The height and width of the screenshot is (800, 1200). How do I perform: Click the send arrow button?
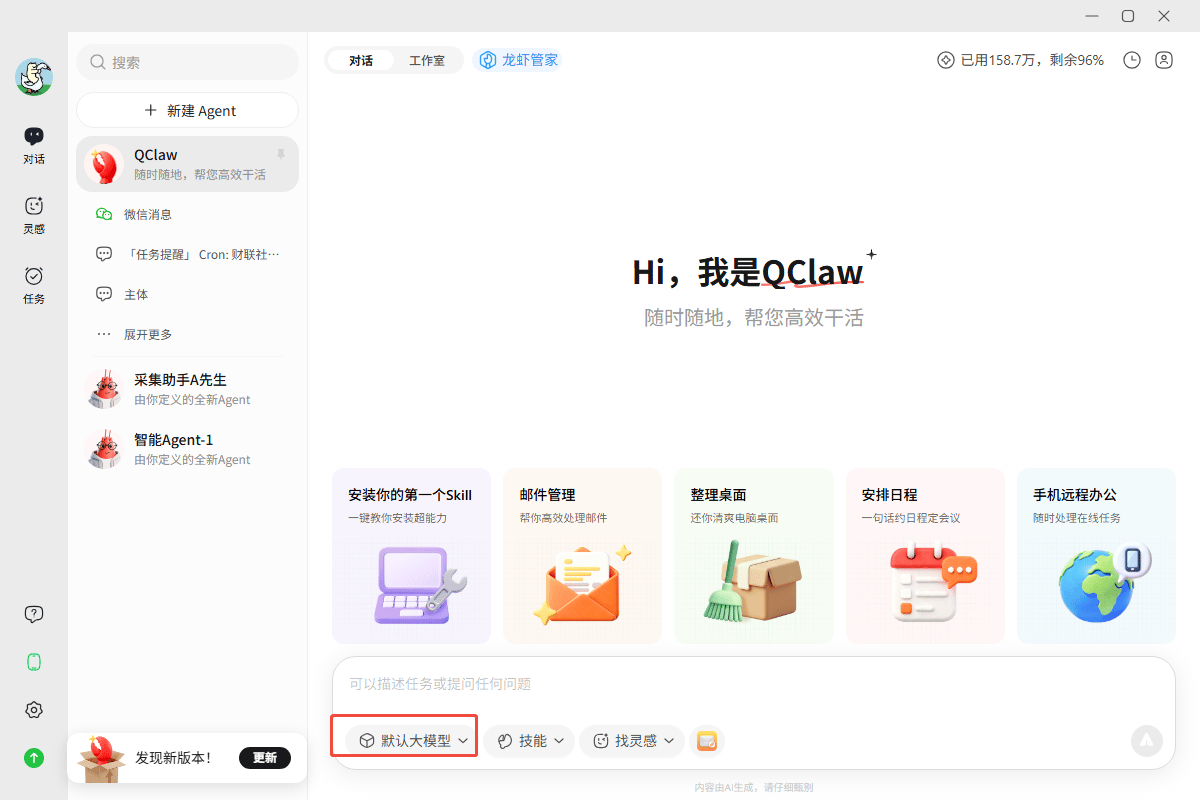1147,741
